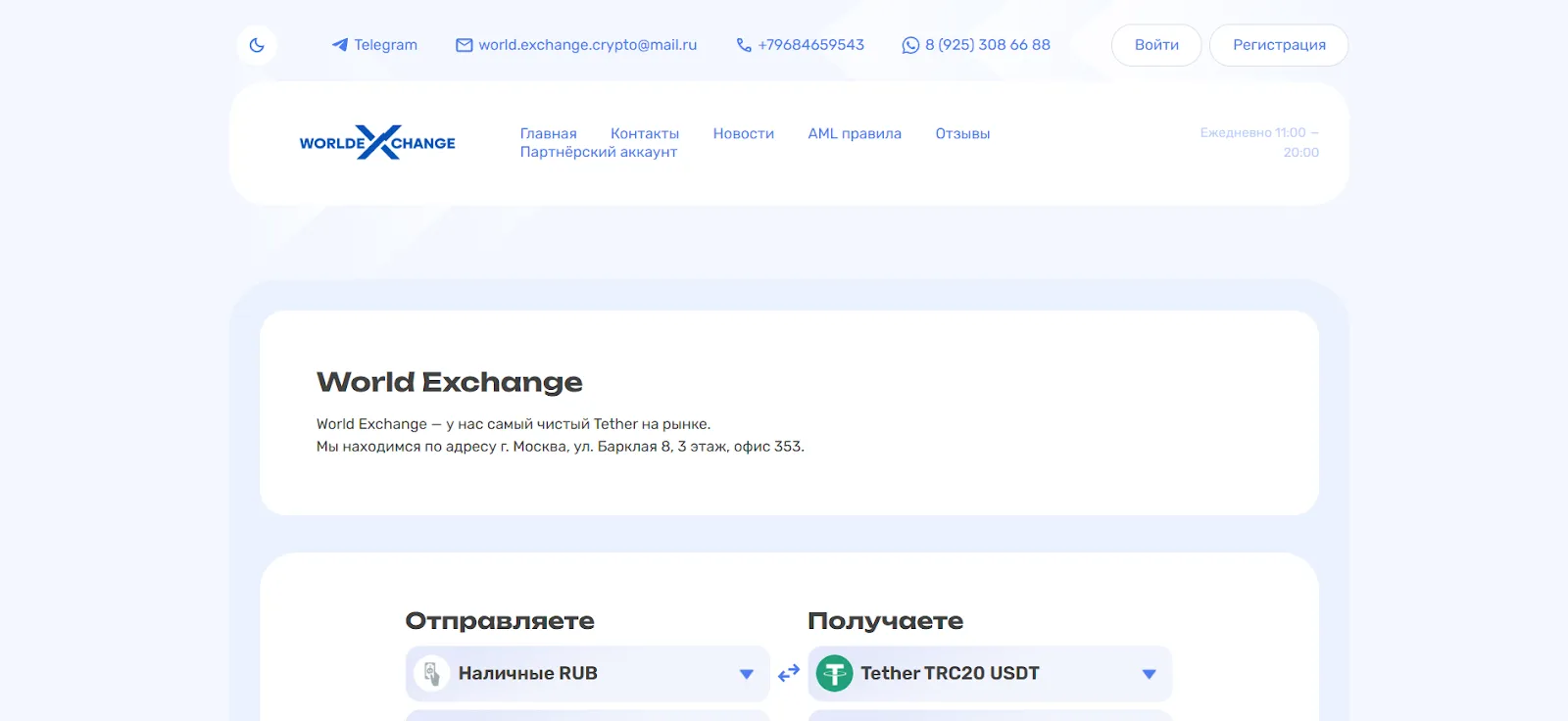Click the arrow of the Наличные RUB selector
Image resolution: width=1568 pixels, height=721 pixels.
(x=746, y=674)
